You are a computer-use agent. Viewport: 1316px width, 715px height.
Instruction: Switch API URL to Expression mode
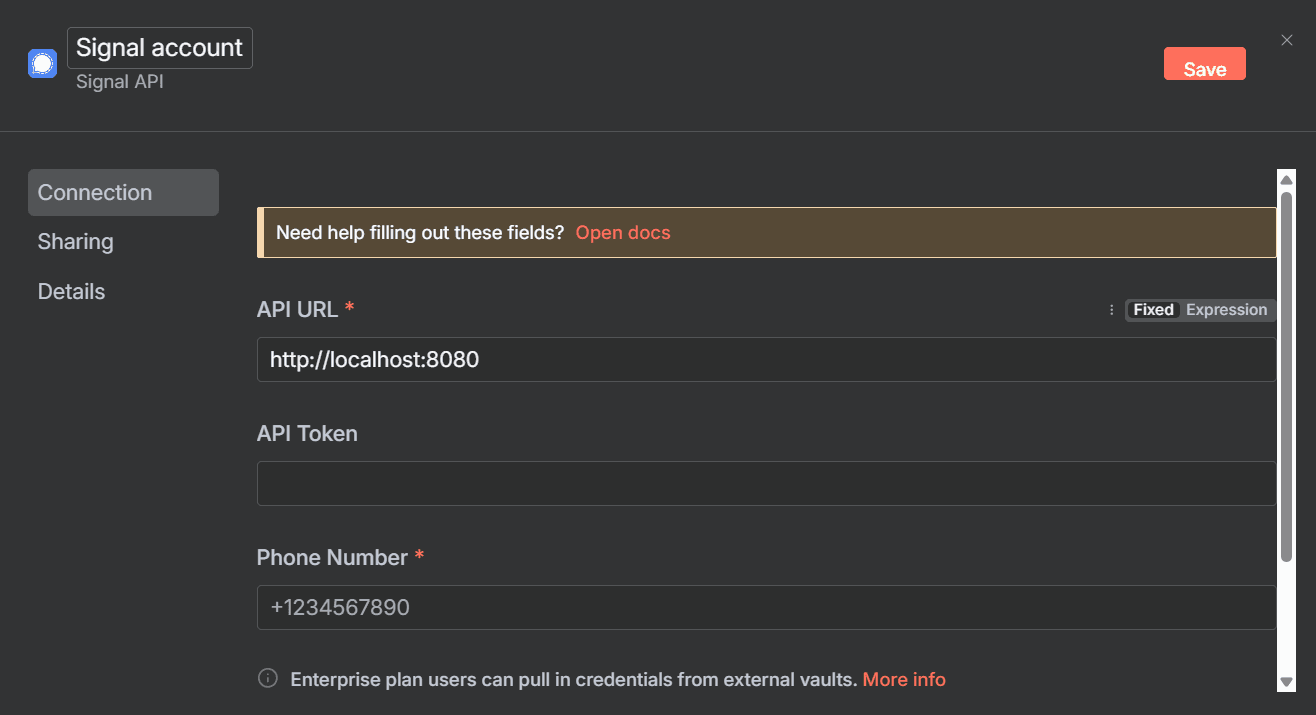coord(1226,310)
